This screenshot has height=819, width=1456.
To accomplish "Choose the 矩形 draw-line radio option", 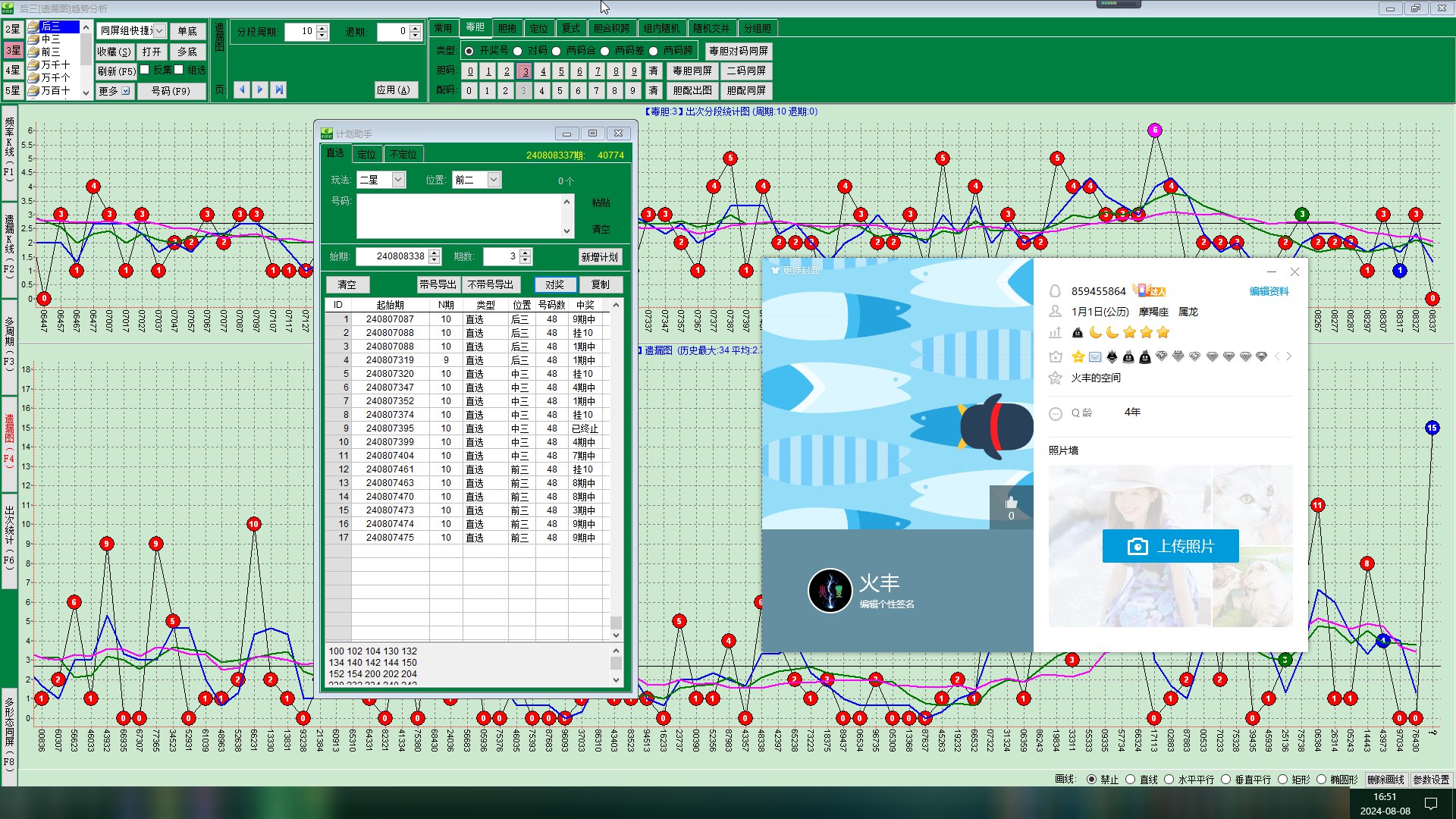I will pos(1282,780).
